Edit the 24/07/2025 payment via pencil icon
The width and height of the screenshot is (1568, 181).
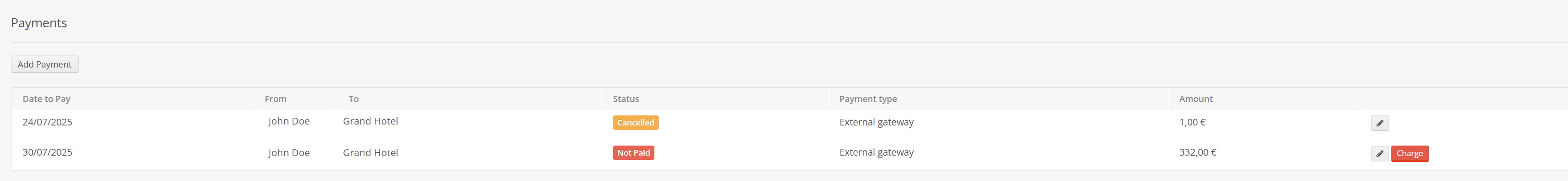(x=1379, y=123)
